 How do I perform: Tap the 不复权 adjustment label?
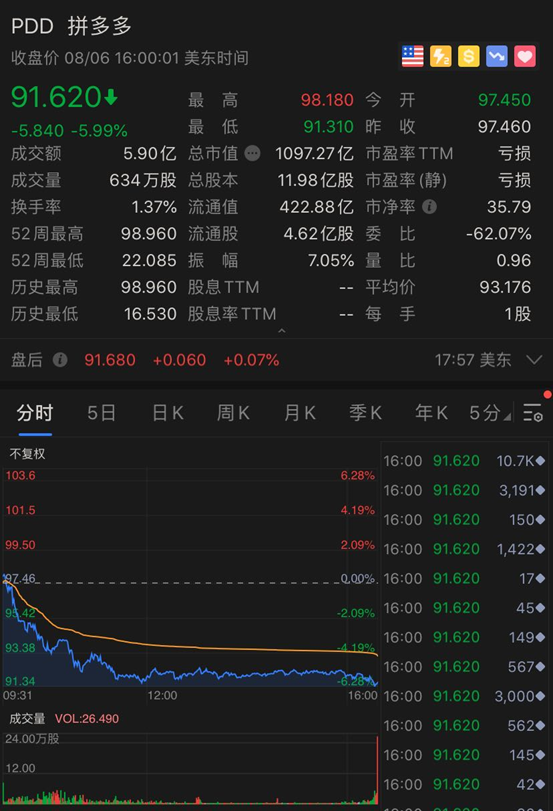point(27,454)
